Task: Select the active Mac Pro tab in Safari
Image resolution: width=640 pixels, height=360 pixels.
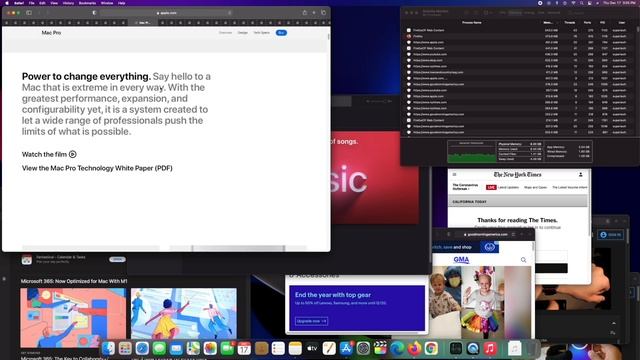Action: [x=144, y=22]
